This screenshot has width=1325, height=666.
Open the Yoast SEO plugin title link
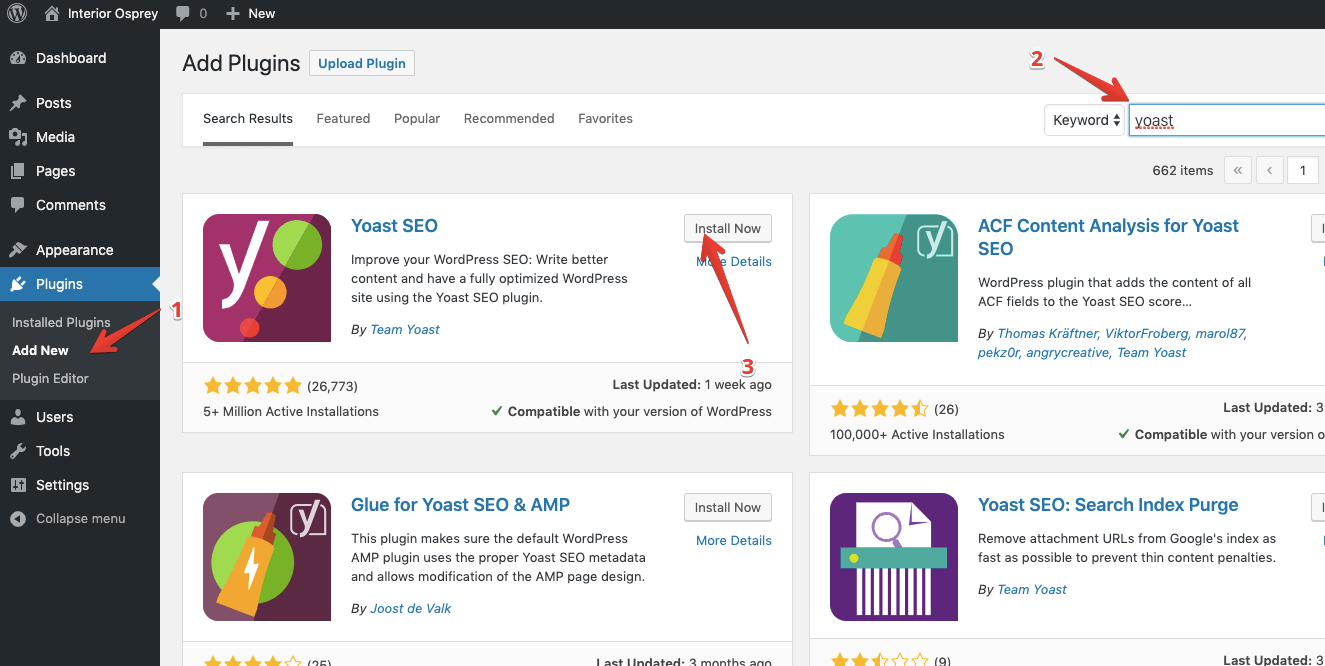point(394,226)
